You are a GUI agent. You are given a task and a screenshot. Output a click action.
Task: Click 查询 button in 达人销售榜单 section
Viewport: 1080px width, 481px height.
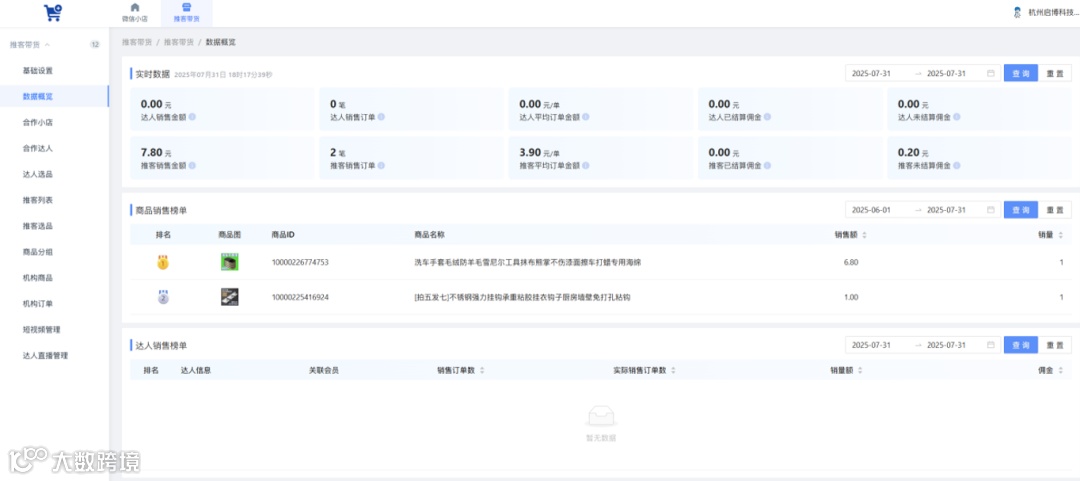coord(1021,345)
